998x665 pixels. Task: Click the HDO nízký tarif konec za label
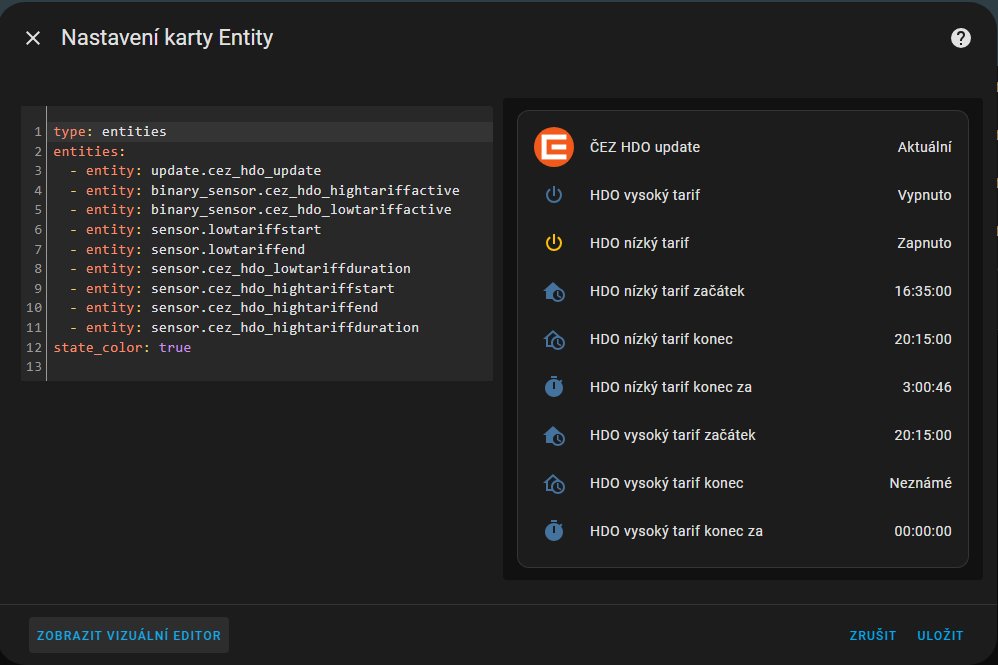tap(671, 387)
